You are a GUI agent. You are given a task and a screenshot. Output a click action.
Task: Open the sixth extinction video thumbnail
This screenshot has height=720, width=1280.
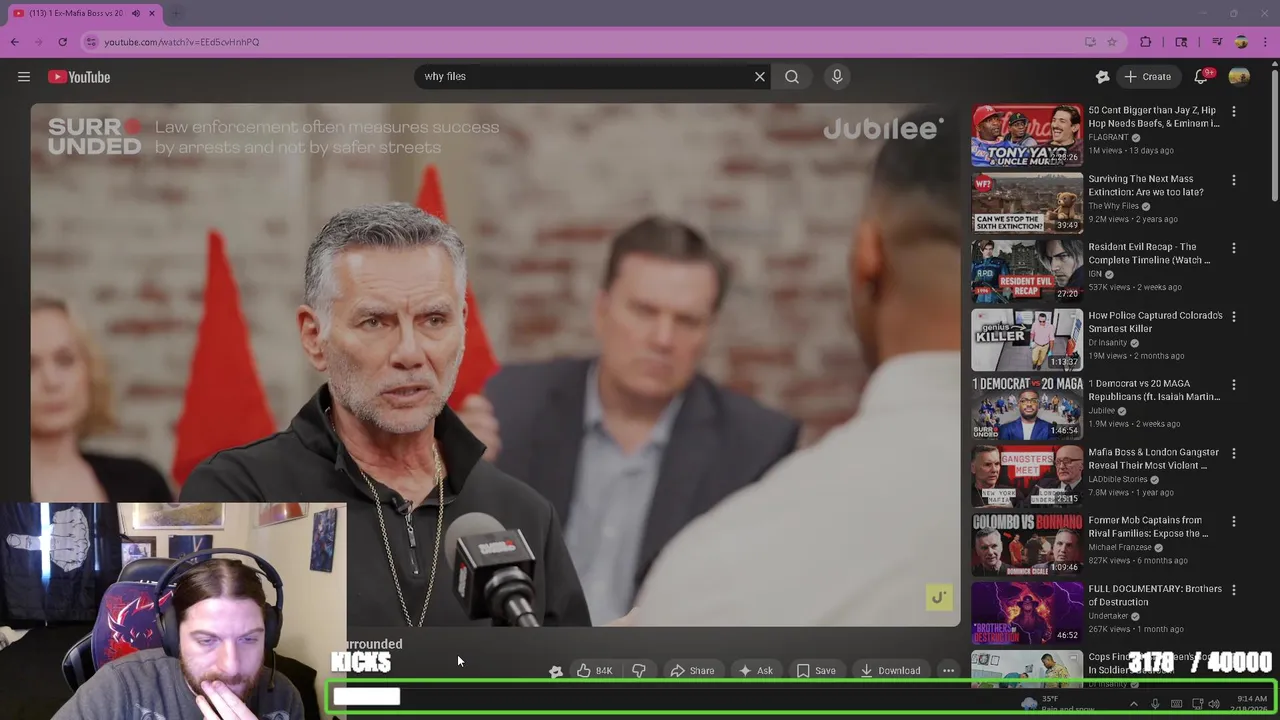(1027, 203)
